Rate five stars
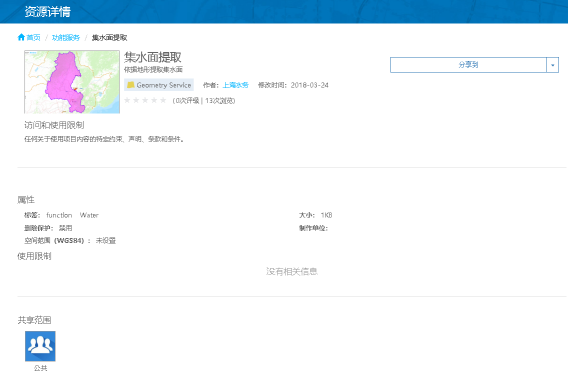568x379 pixels. click(x=163, y=100)
